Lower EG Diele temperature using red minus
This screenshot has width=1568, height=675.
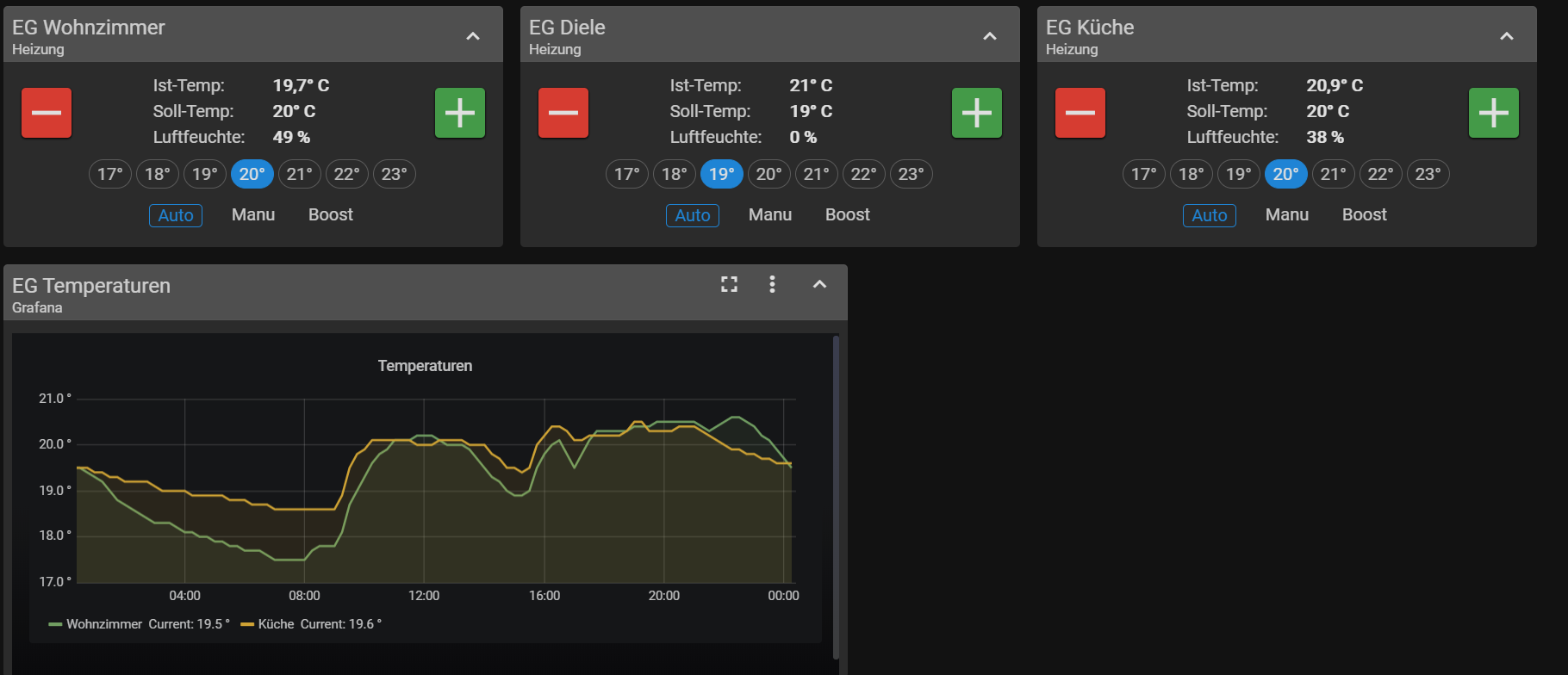click(563, 113)
